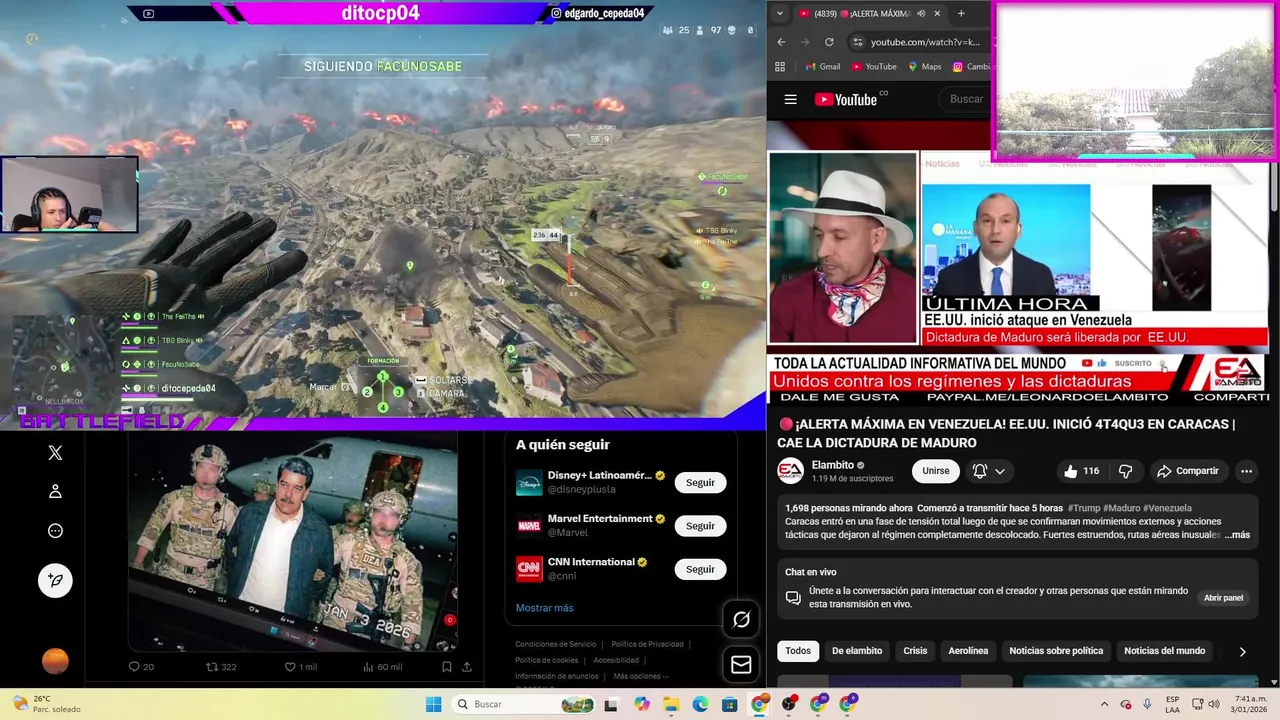Open Microsoft Edge from the taskbar
This screenshot has width=1280, height=720.
[700, 704]
